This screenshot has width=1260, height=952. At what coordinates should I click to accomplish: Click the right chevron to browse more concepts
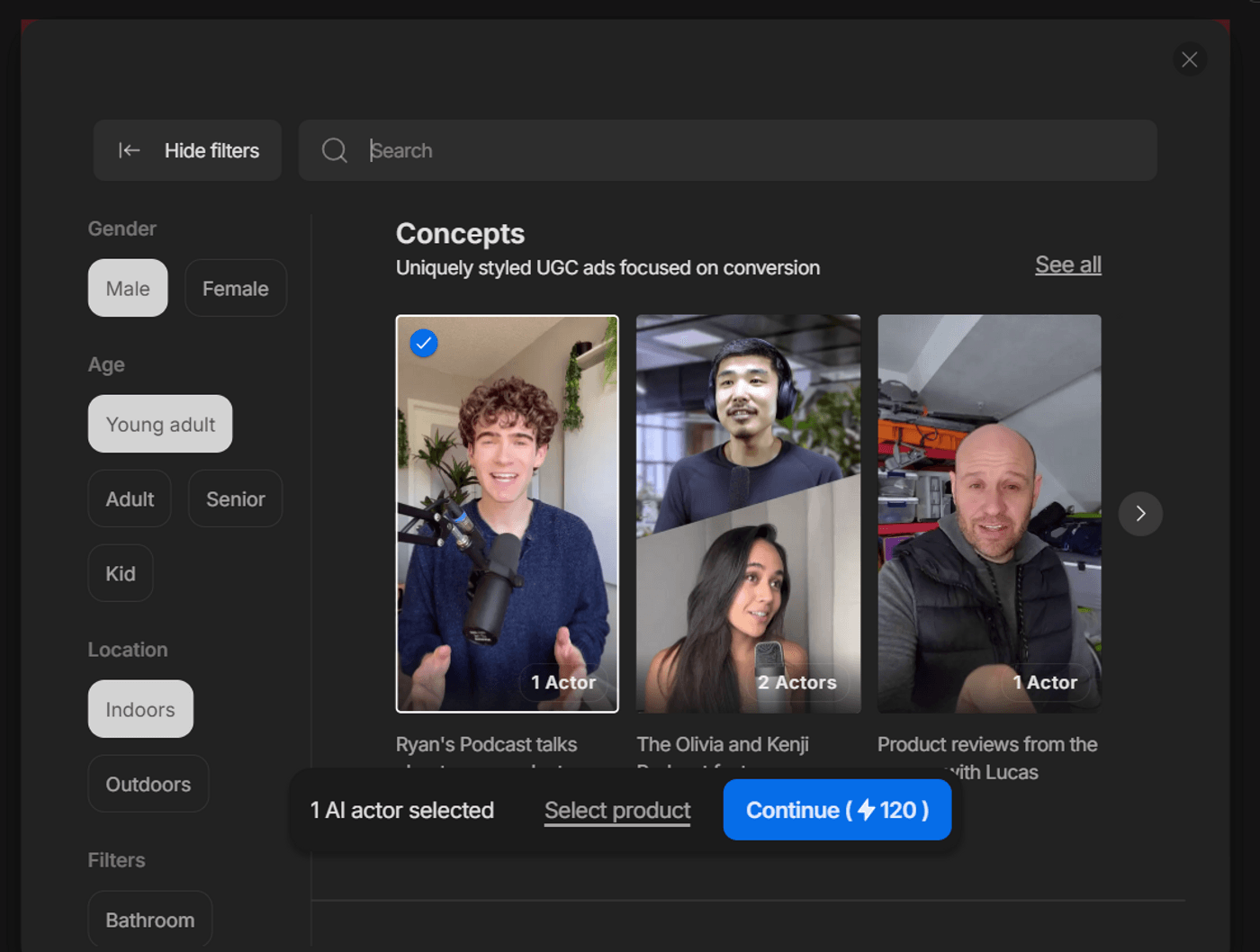tap(1140, 514)
